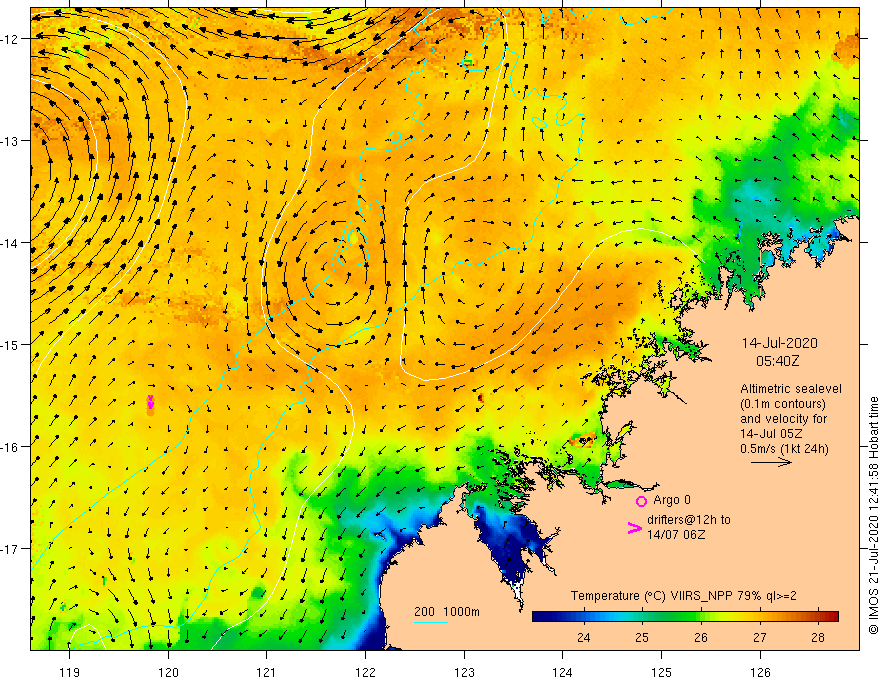Click latitude axis label -13
This screenshot has width=880, height=680.
[x=11, y=141]
